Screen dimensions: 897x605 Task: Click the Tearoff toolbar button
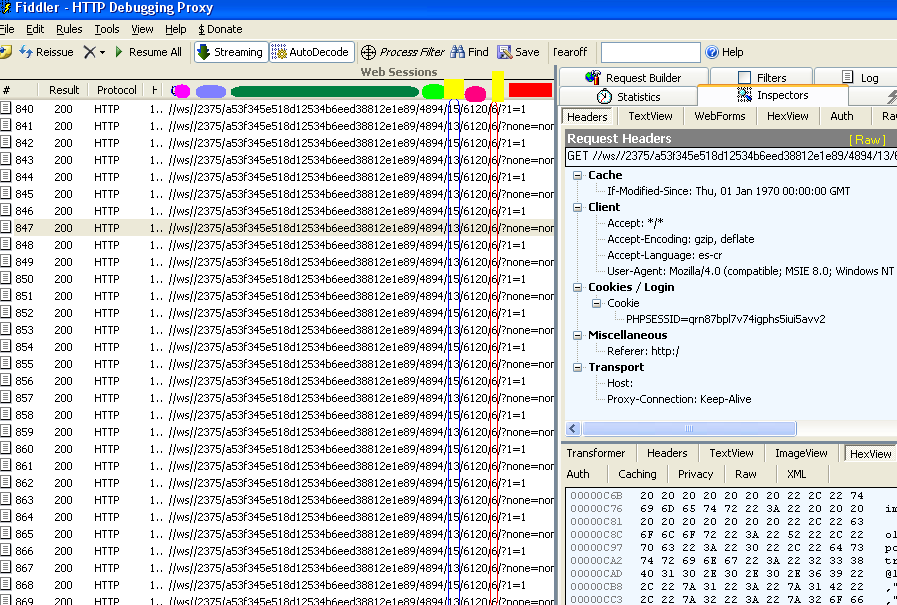570,52
